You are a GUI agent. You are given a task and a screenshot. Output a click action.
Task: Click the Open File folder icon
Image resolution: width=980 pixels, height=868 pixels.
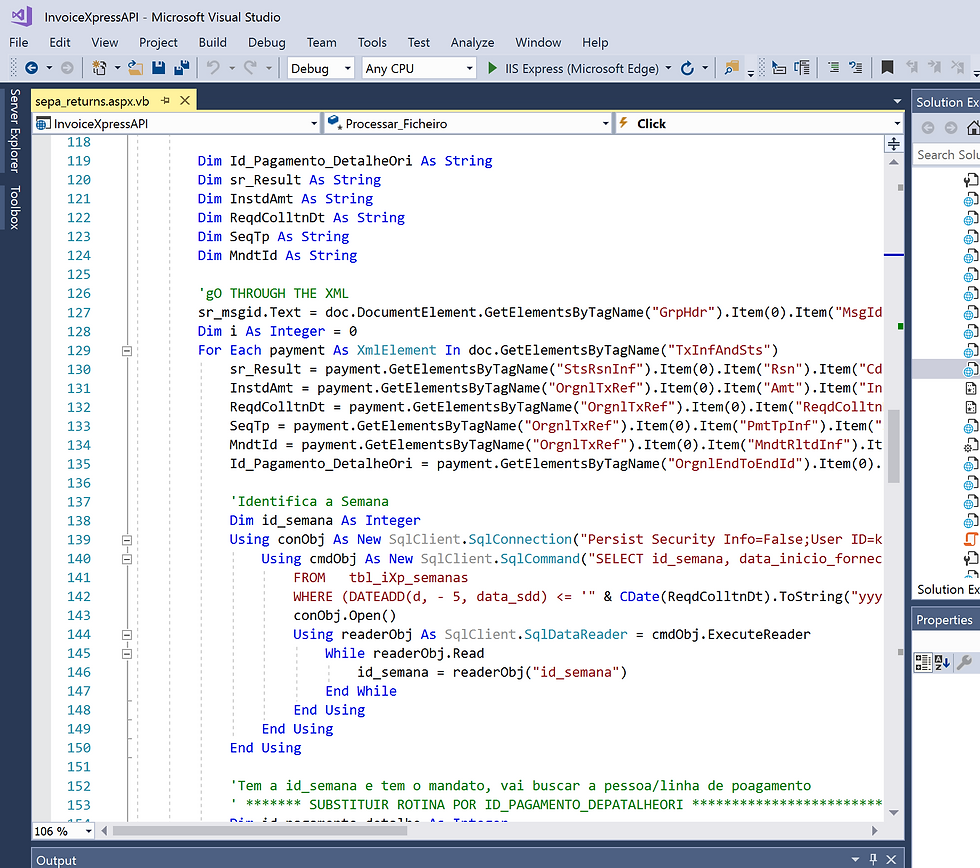click(136, 68)
